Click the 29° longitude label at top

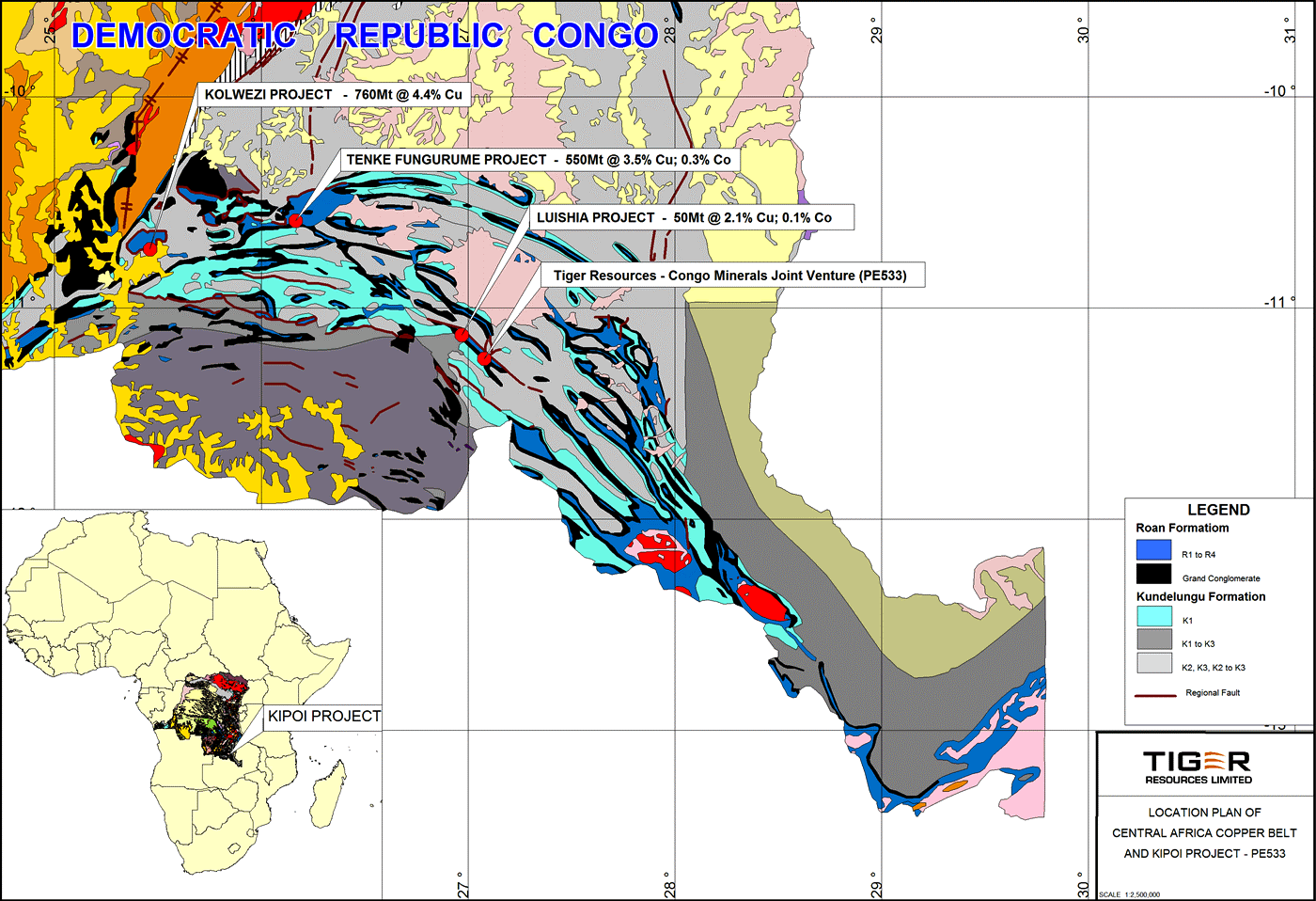tap(876, 31)
